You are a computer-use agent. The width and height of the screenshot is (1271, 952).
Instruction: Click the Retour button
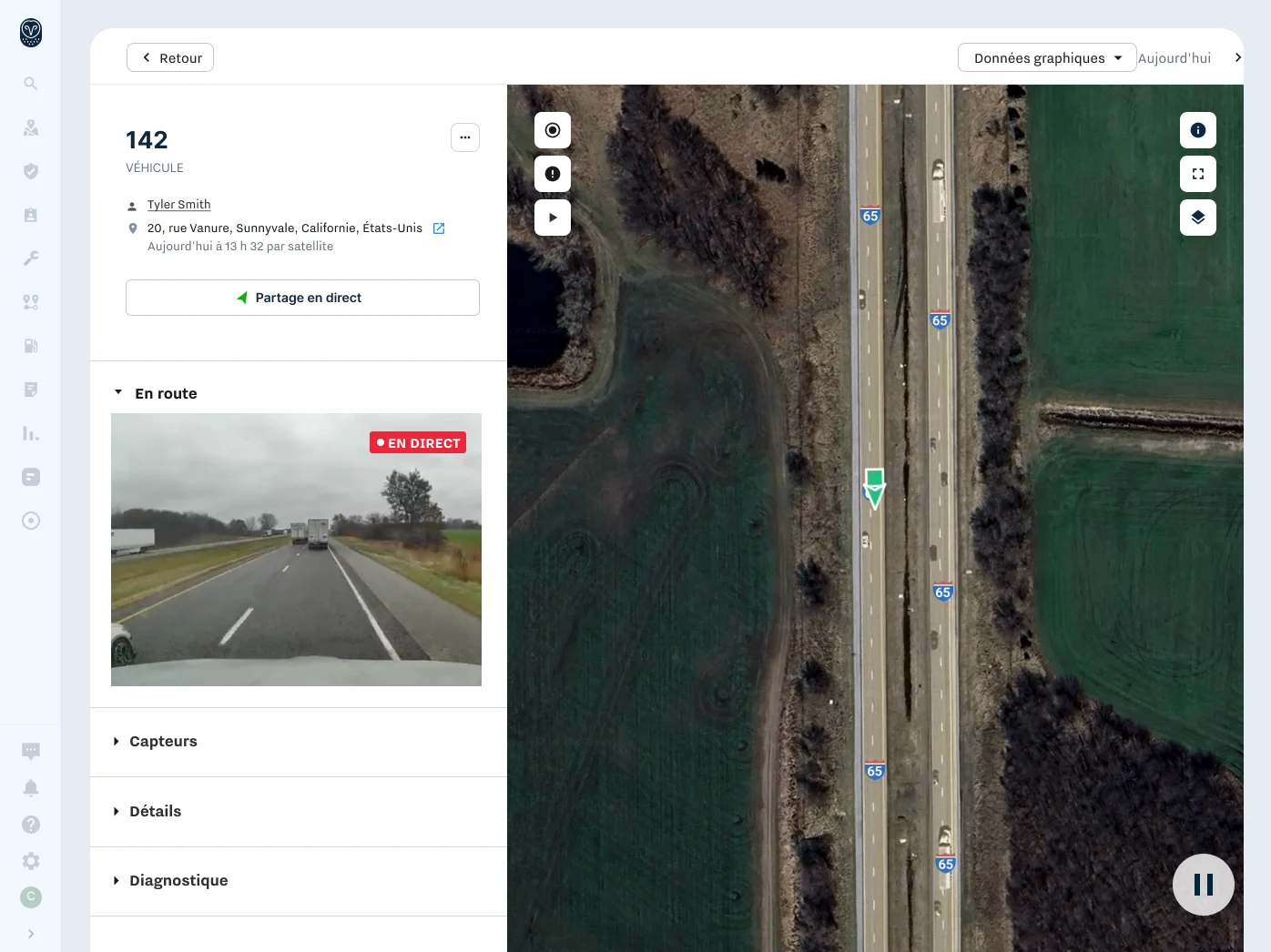click(169, 56)
